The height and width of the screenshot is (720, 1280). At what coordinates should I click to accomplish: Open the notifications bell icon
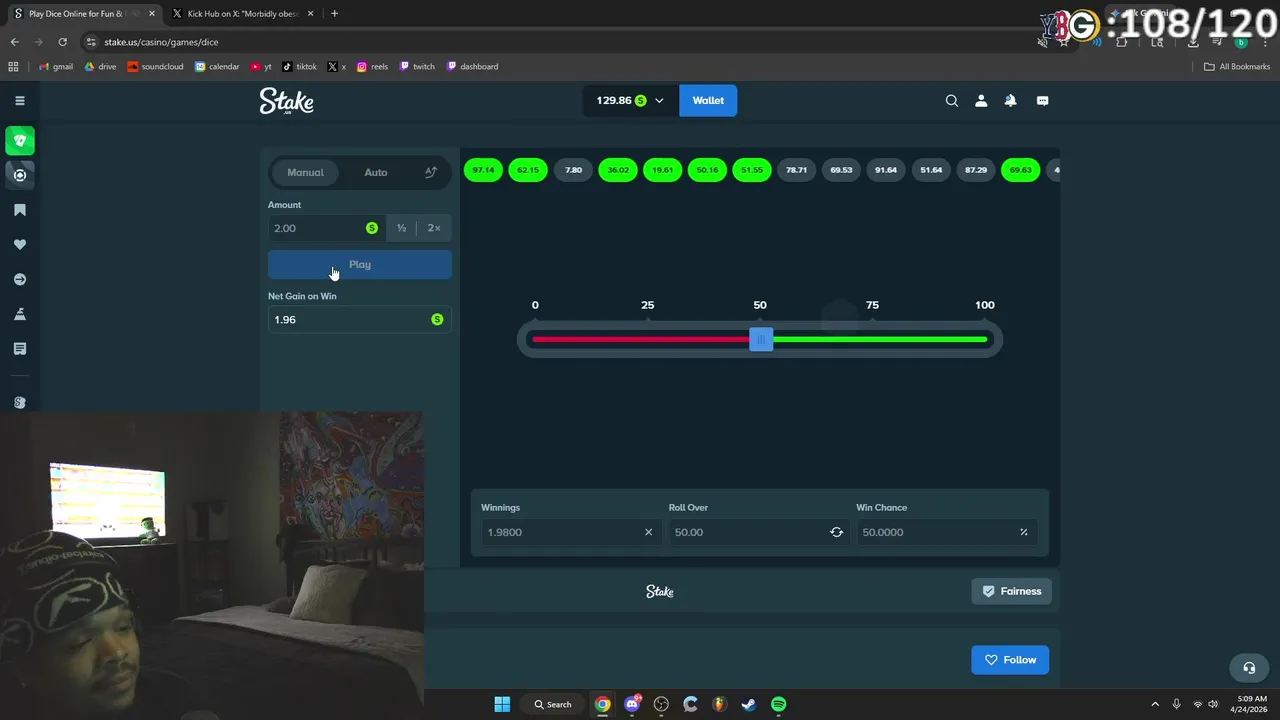(1010, 100)
